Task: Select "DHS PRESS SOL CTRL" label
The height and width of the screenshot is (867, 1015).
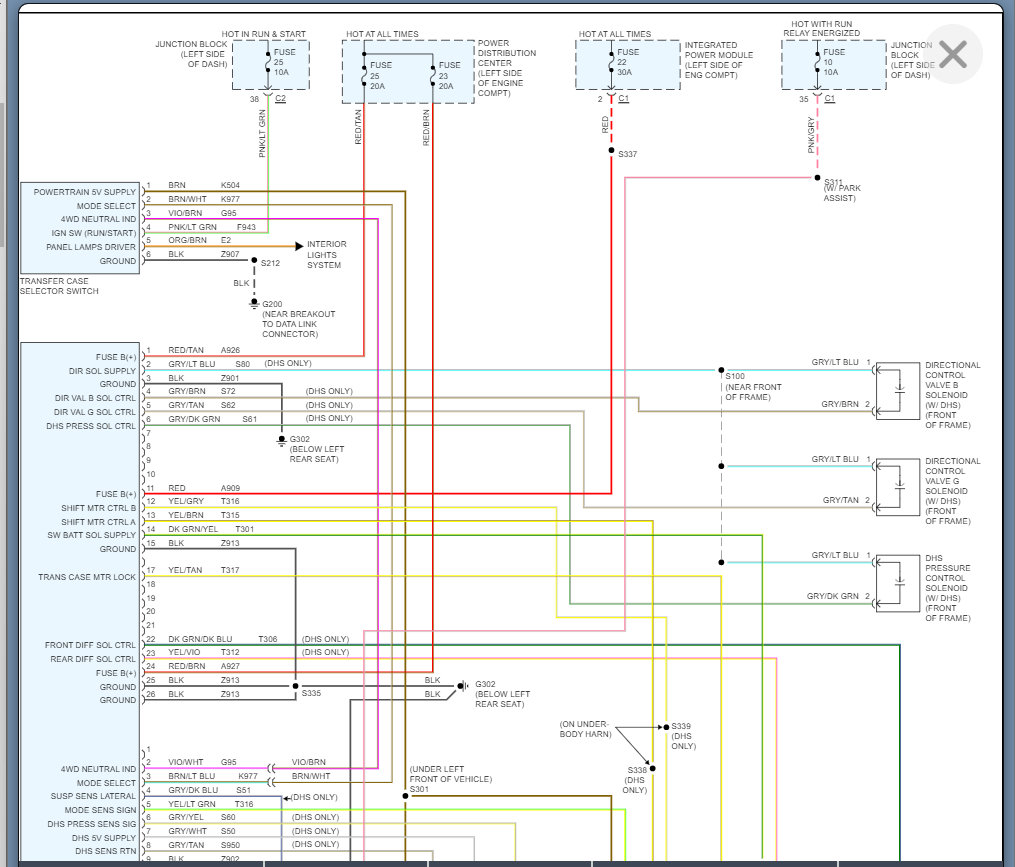Action: click(91, 426)
